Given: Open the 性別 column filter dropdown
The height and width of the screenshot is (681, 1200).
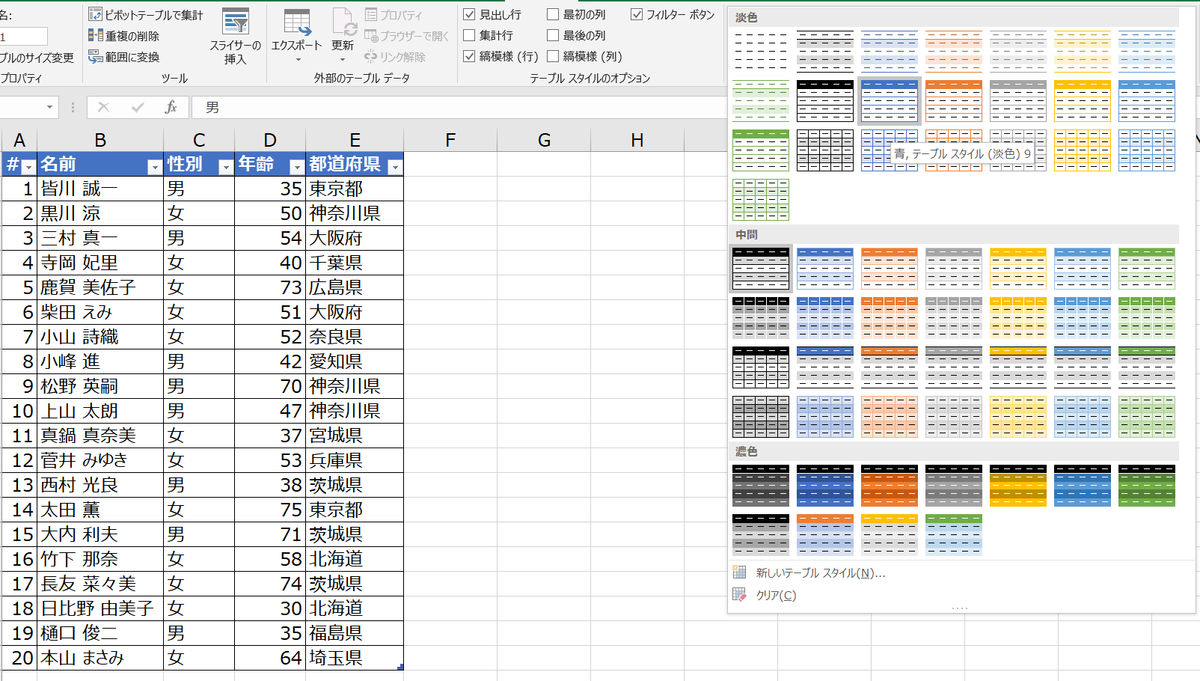Looking at the screenshot, I should tap(225, 167).
